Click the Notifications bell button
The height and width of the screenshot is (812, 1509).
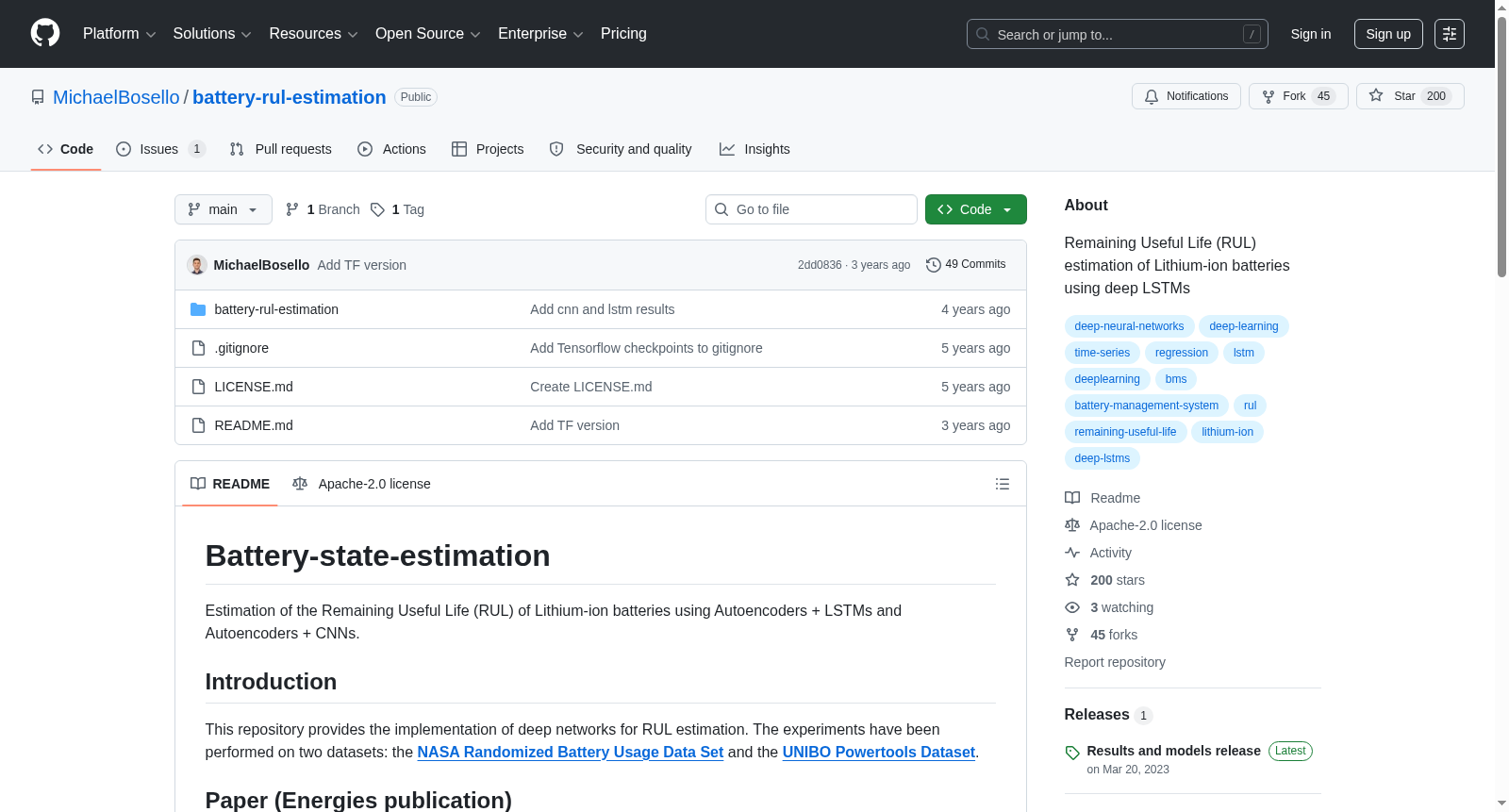tap(1186, 96)
